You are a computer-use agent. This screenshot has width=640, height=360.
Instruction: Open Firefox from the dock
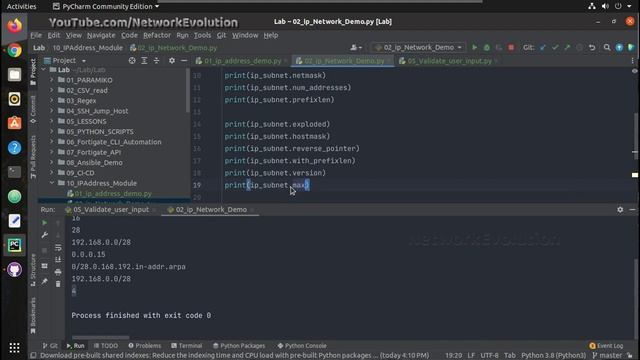(14, 26)
